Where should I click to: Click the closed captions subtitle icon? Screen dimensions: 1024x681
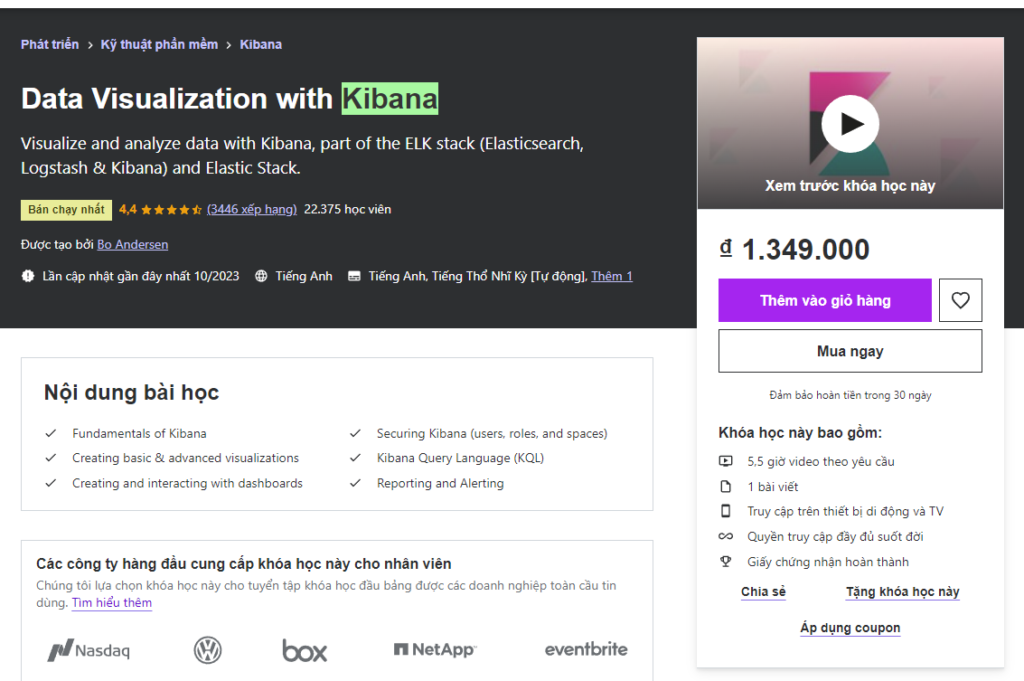tap(354, 276)
